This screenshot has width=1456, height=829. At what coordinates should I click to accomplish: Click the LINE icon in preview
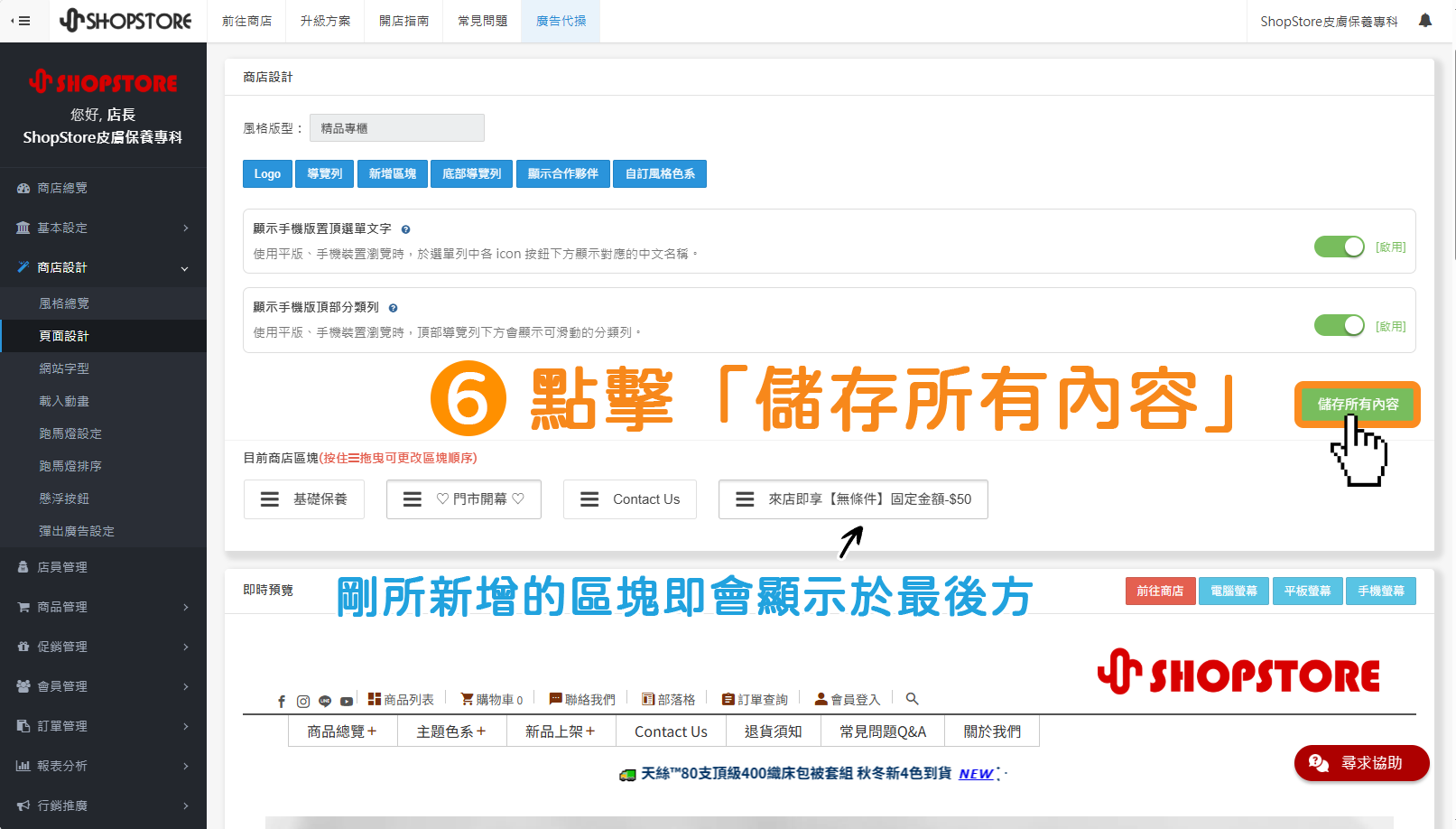pyautogui.click(x=325, y=701)
